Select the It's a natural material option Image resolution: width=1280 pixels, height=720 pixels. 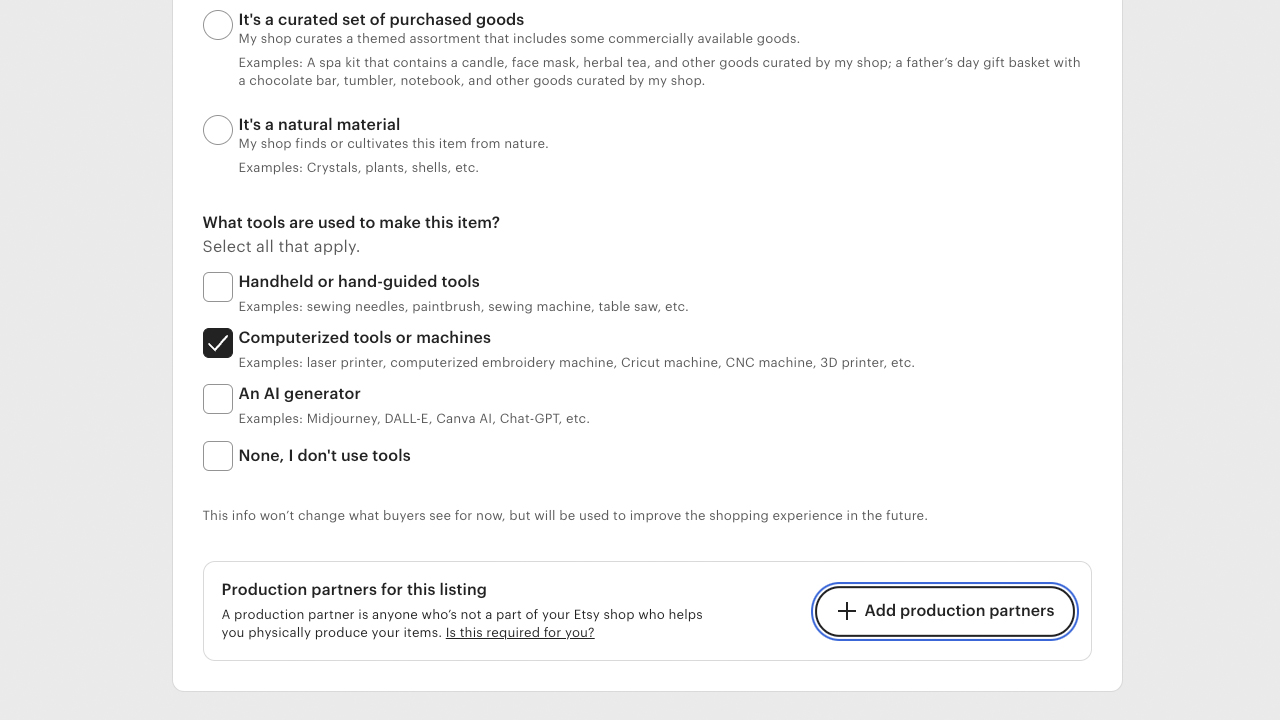tap(217, 129)
